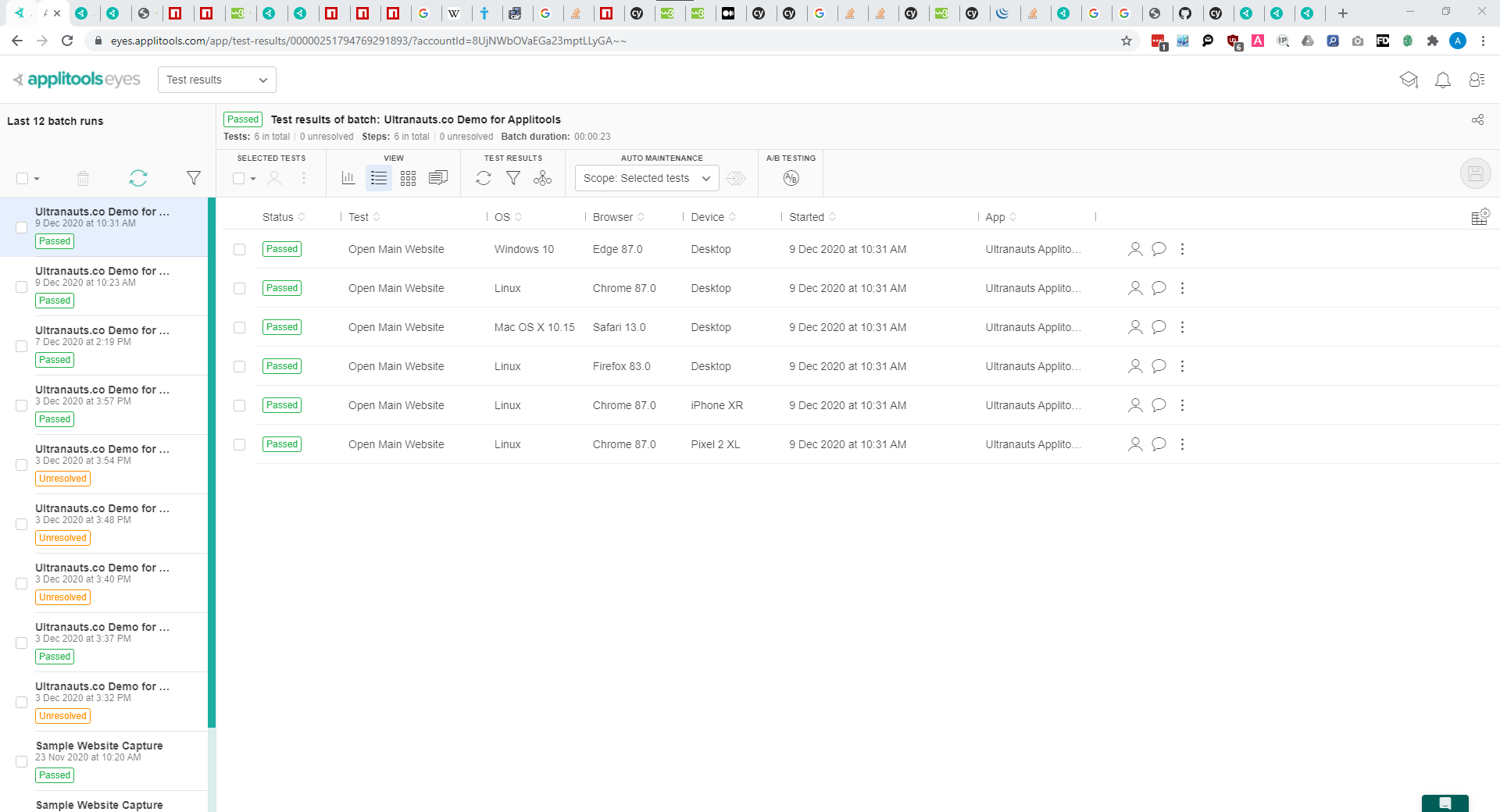Click Passed status of the Edge 87.0 test
Image resolution: width=1500 pixels, height=812 pixels.
pos(282,249)
